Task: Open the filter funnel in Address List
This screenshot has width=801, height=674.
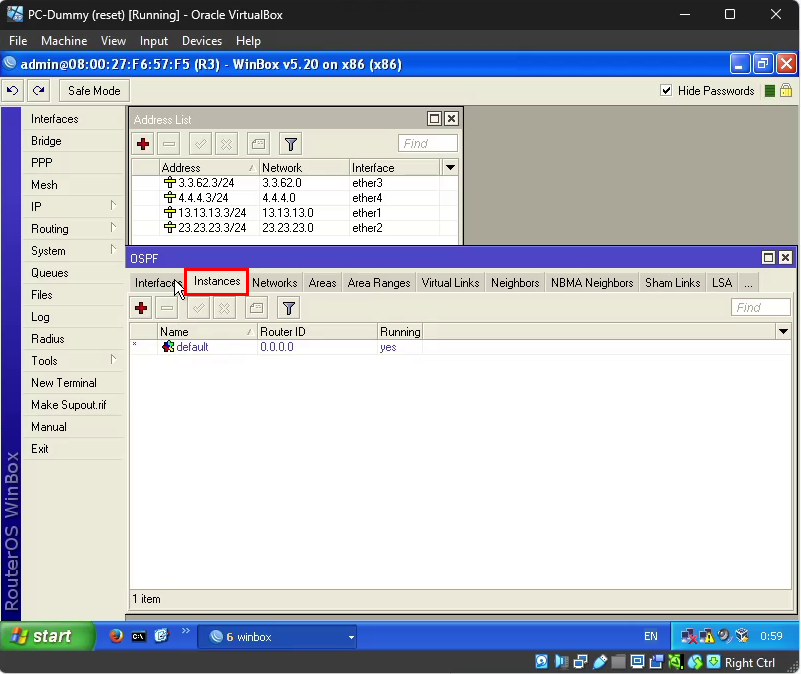Action: (291, 144)
